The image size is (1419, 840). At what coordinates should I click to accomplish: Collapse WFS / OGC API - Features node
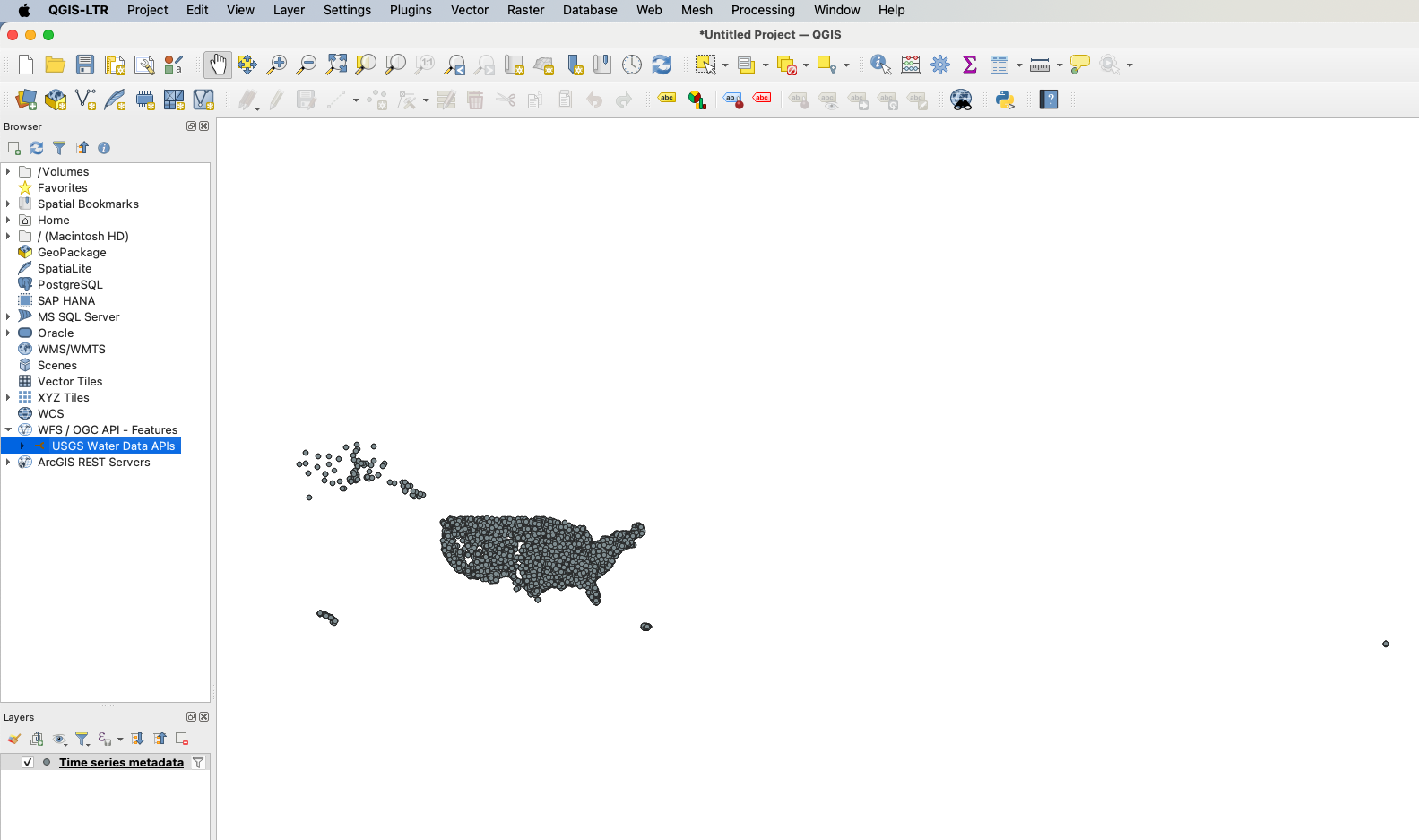(8, 429)
